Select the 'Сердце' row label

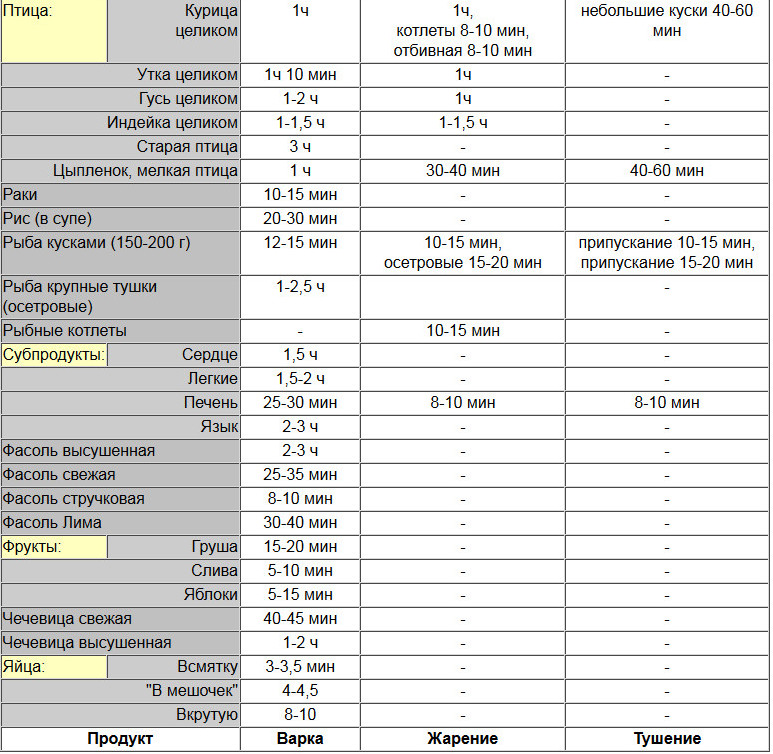pos(174,355)
